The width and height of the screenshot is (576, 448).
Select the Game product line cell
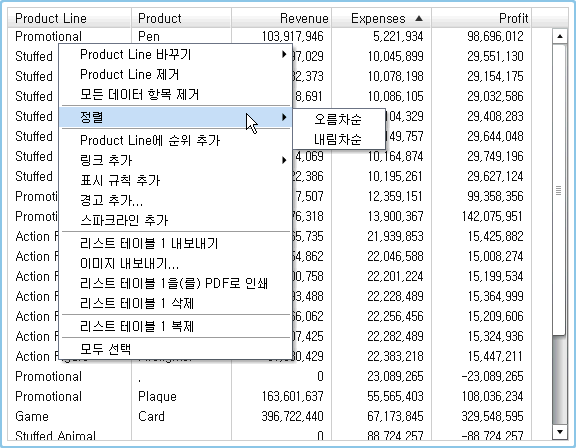click(x=32, y=416)
